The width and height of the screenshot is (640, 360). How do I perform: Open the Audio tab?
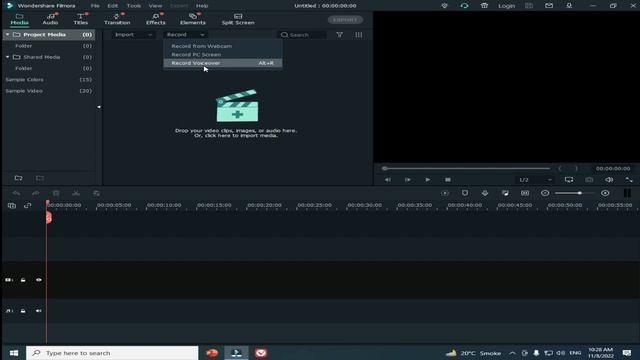point(51,19)
